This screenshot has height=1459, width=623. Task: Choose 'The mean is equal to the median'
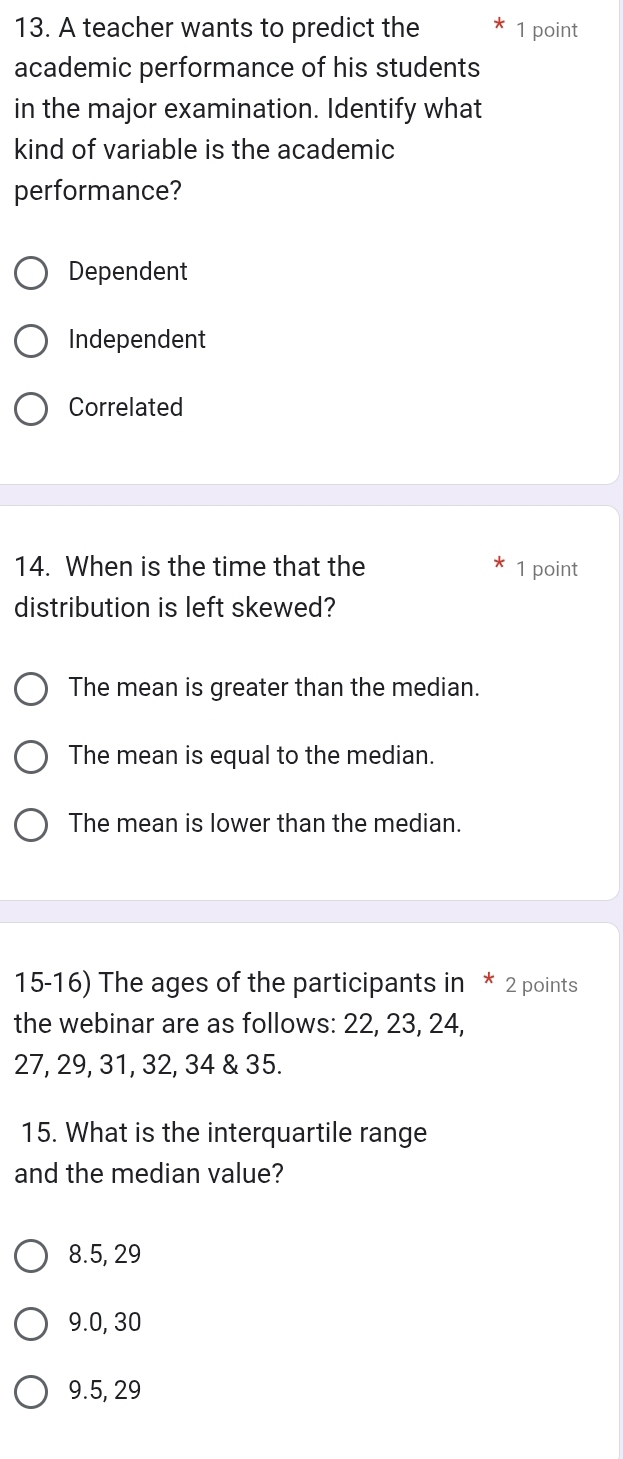[x=31, y=756]
